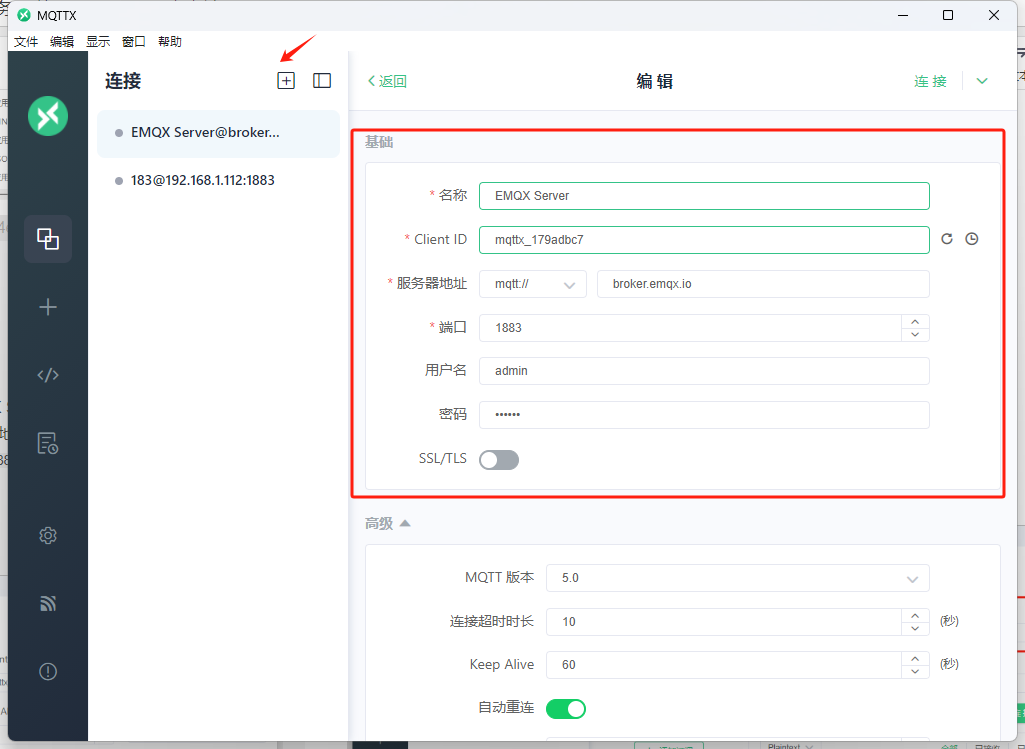This screenshot has height=749, width=1025.
Task: Click the port 1883 input field
Action: [x=690, y=328]
